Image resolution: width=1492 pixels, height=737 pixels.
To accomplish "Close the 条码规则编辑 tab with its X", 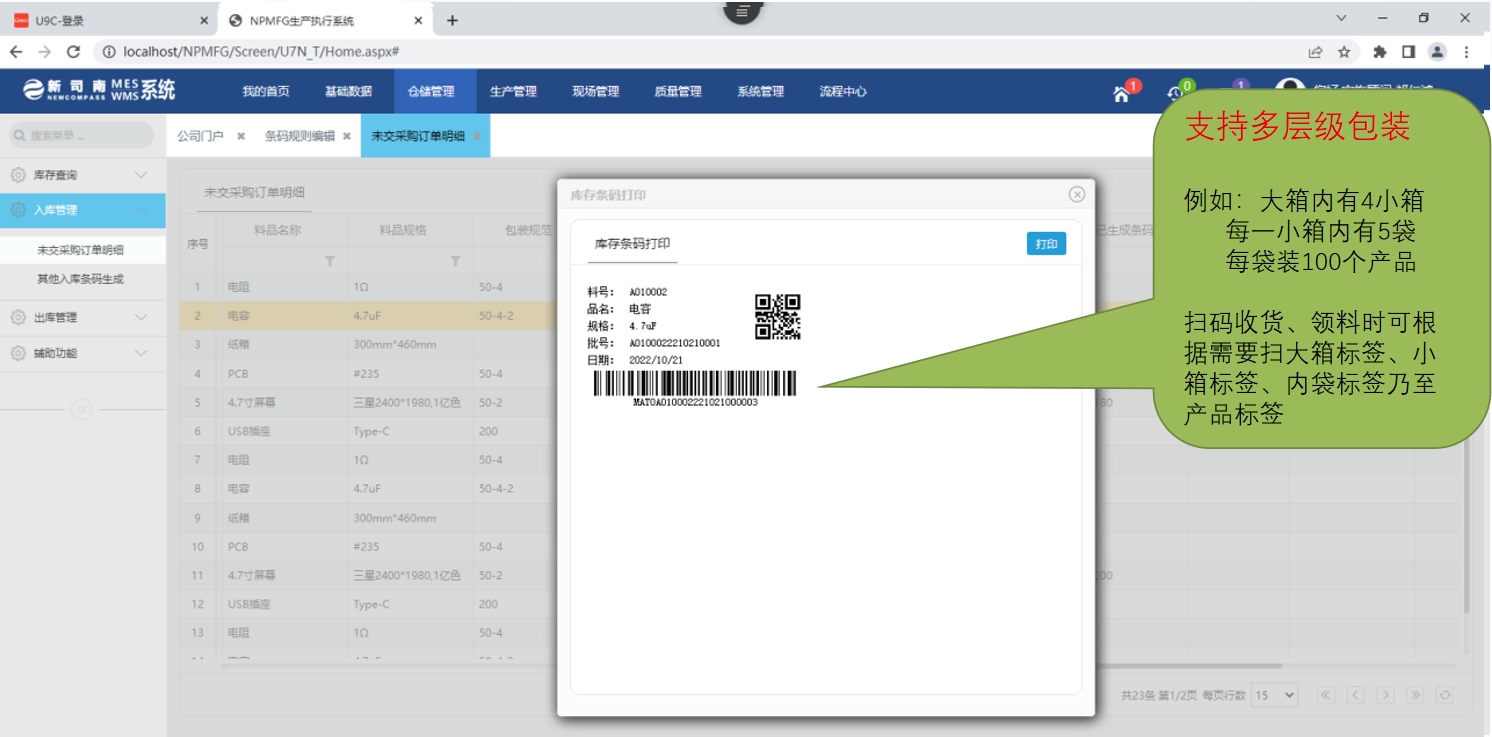I will click(347, 136).
